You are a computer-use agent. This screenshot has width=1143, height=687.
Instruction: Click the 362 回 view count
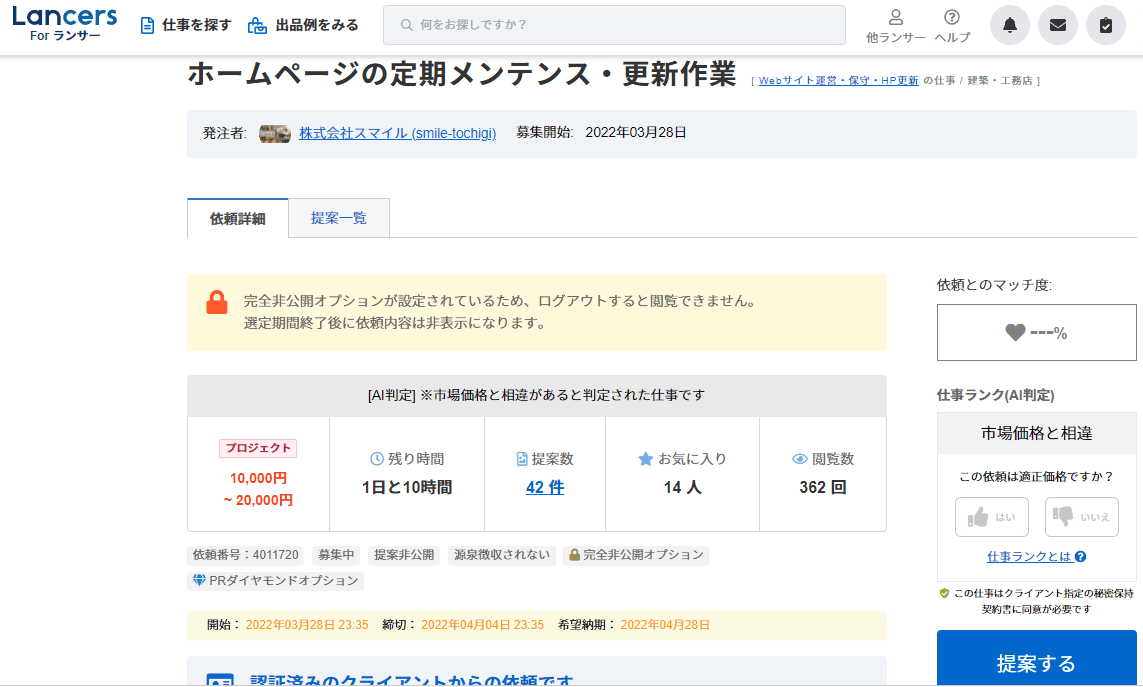coord(823,487)
